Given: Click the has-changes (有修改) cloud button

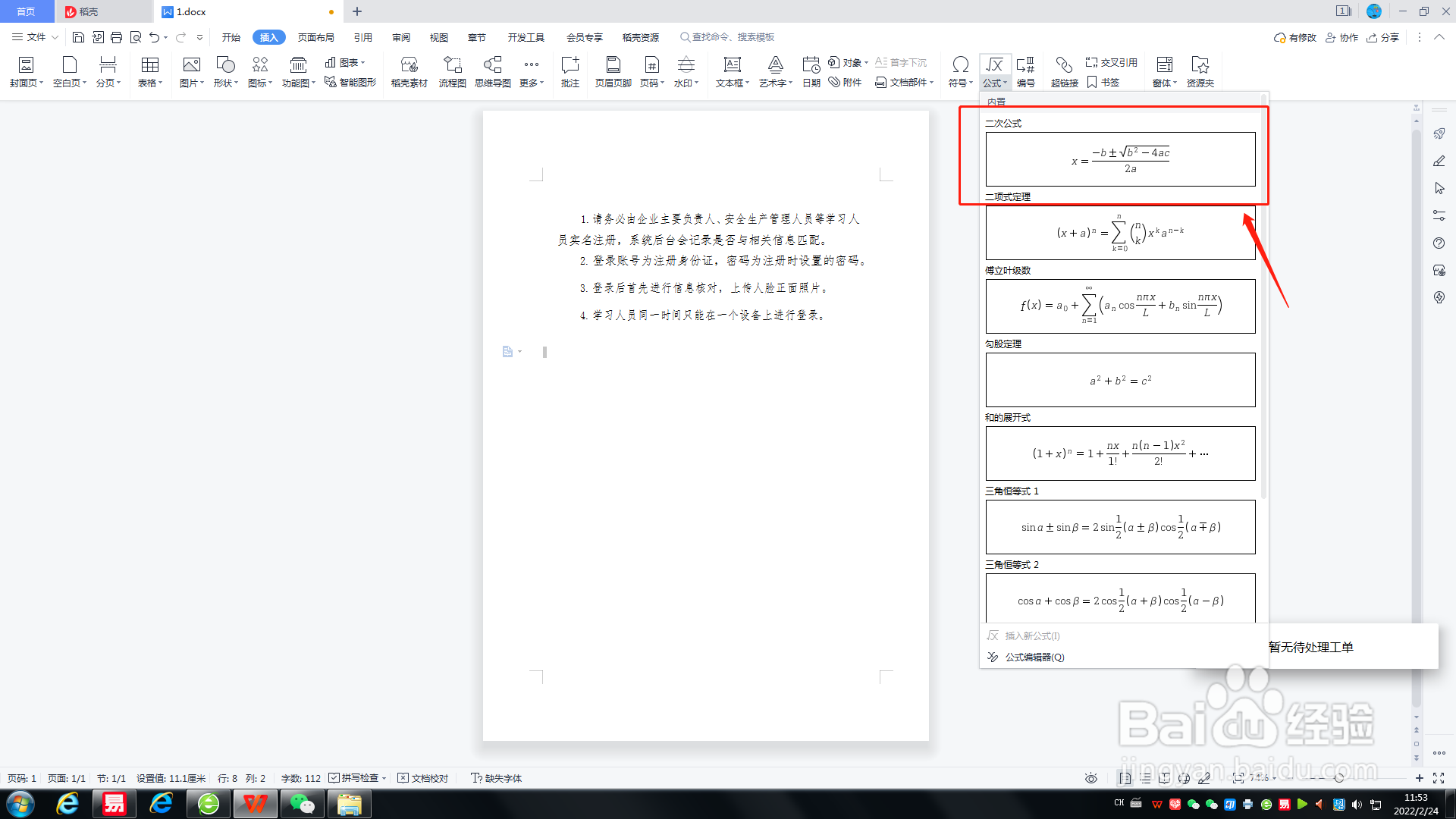Looking at the screenshot, I should 1295,37.
